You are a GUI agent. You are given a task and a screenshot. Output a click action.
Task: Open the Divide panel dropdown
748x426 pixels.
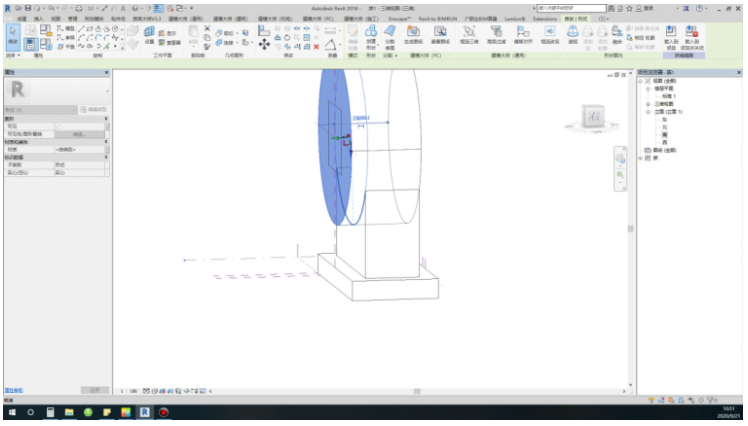(390, 55)
